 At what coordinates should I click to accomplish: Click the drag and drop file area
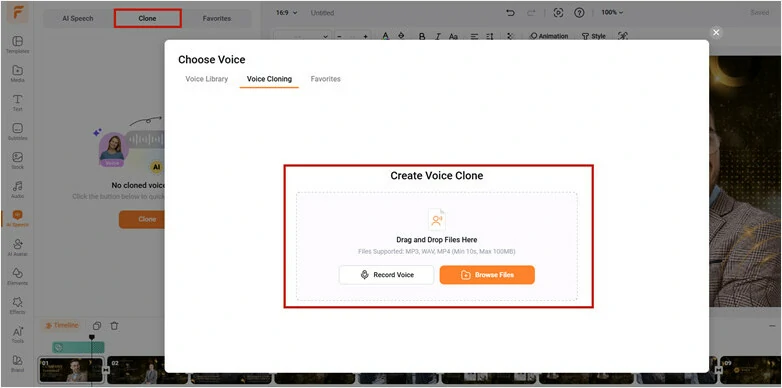(436, 246)
